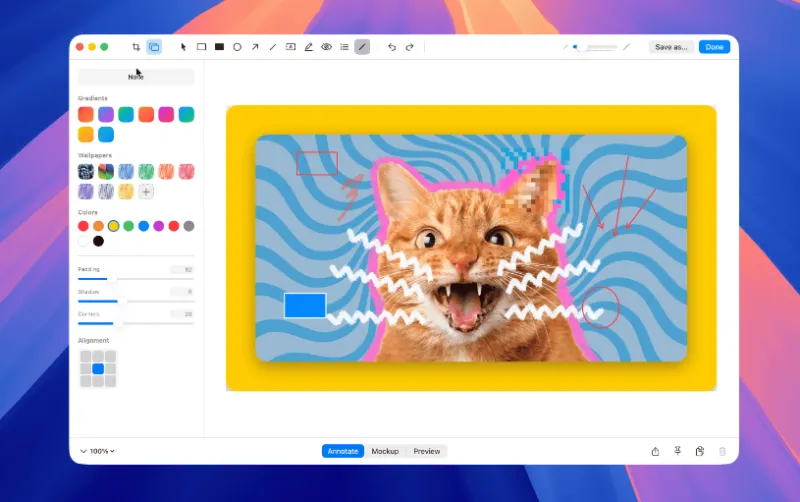Click the blue Done button
Image resolution: width=800 pixels, height=502 pixels.
[714, 47]
